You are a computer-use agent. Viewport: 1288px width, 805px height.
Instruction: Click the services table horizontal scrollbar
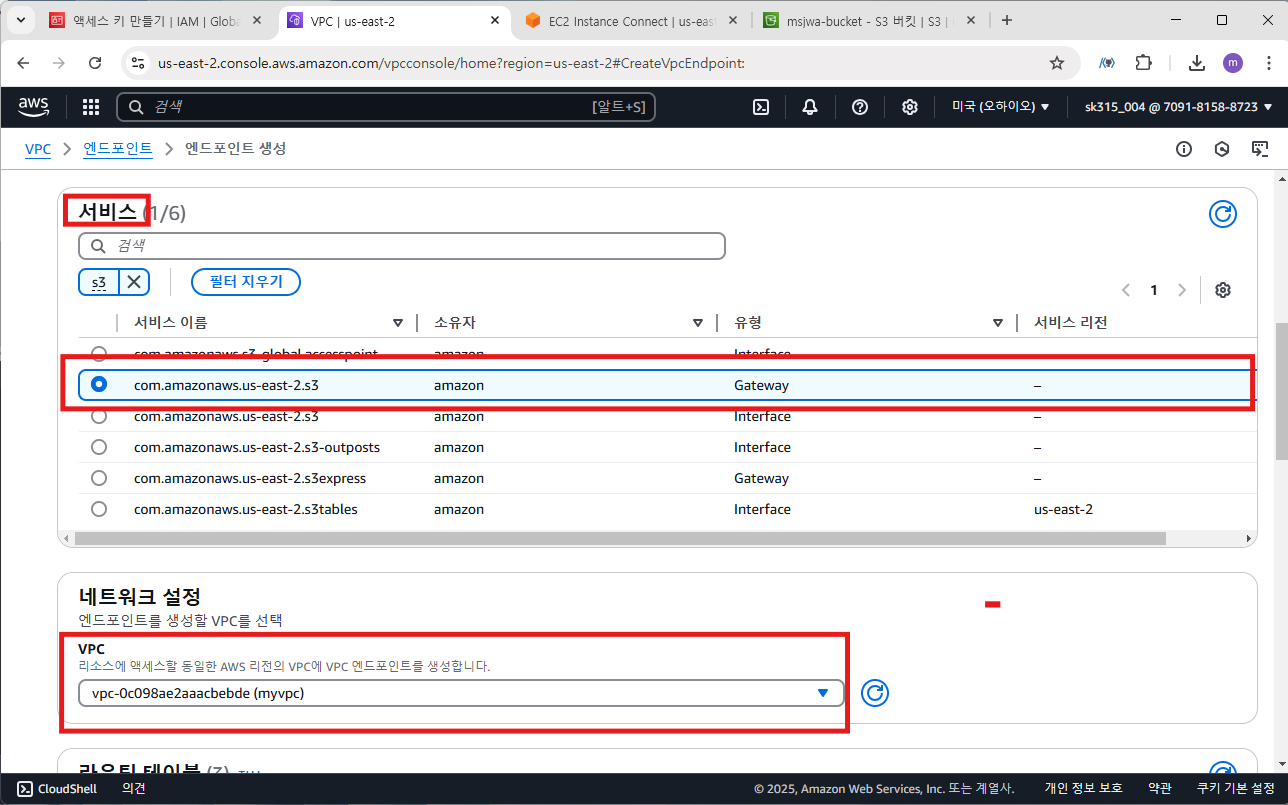click(x=620, y=538)
